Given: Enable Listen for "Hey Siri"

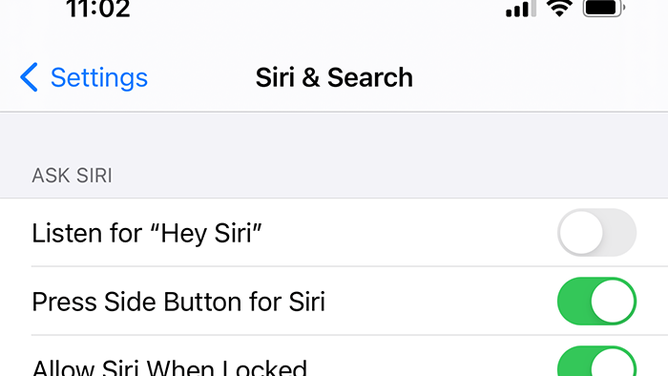Looking at the screenshot, I should pos(597,232).
